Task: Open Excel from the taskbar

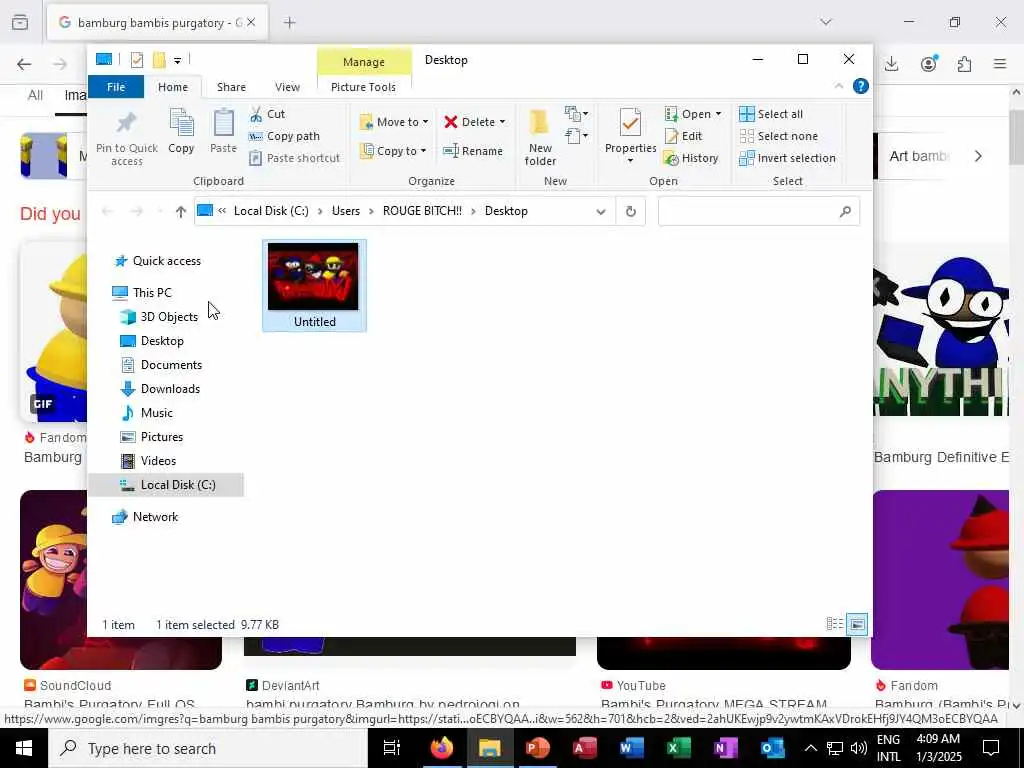Action: pyautogui.click(x=679, y=748)
